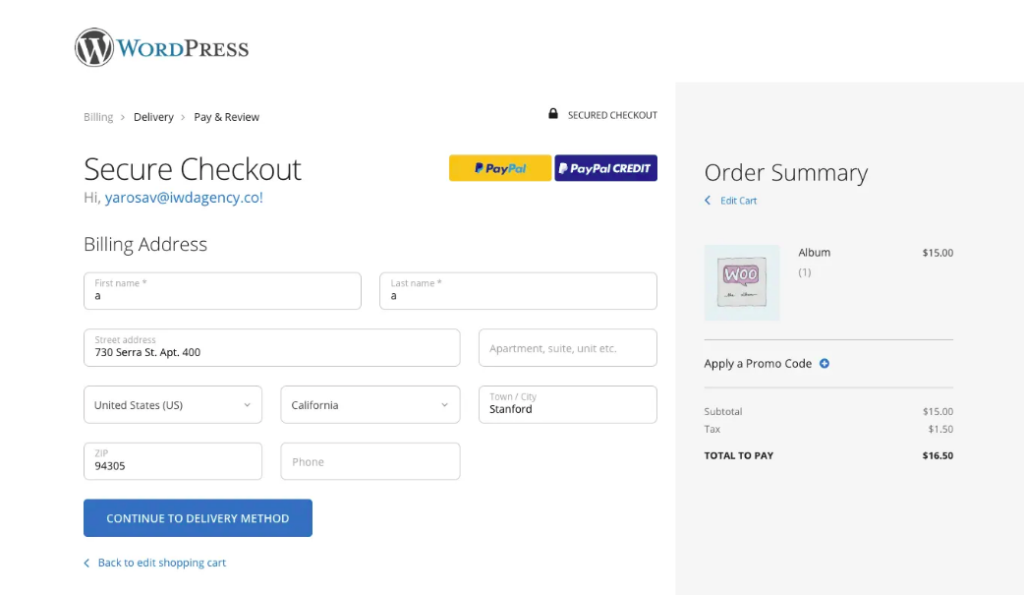1024x595 pixels.
Task: Click Continue to Delivery Method button
Action: coord(198,518)
